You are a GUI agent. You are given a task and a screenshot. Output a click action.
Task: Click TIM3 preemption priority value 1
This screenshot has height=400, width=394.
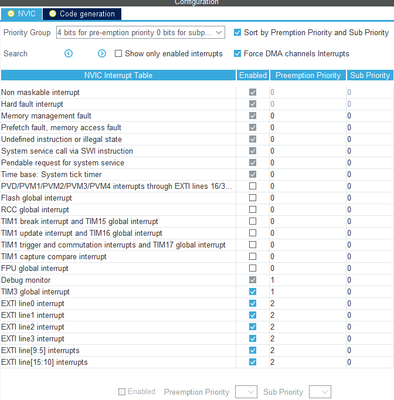coord(272,292)
